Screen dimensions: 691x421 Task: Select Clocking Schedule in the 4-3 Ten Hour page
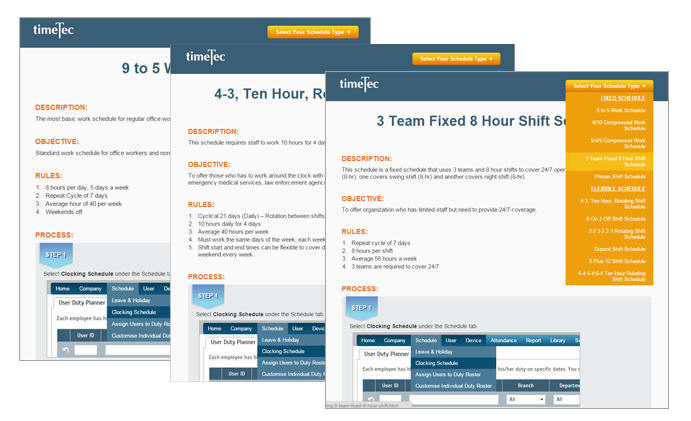click(291, 351)
